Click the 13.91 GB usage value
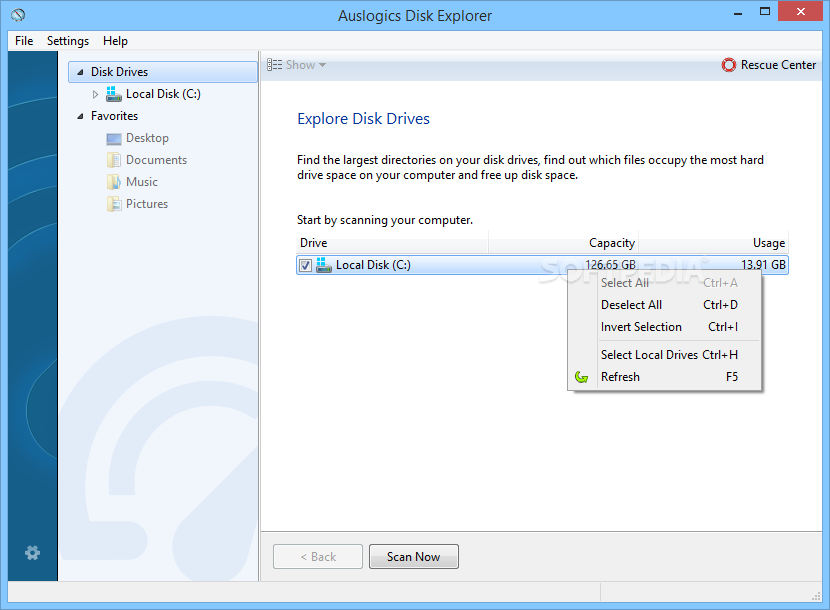This screenshot has width=830, height=610. point(763,265)
